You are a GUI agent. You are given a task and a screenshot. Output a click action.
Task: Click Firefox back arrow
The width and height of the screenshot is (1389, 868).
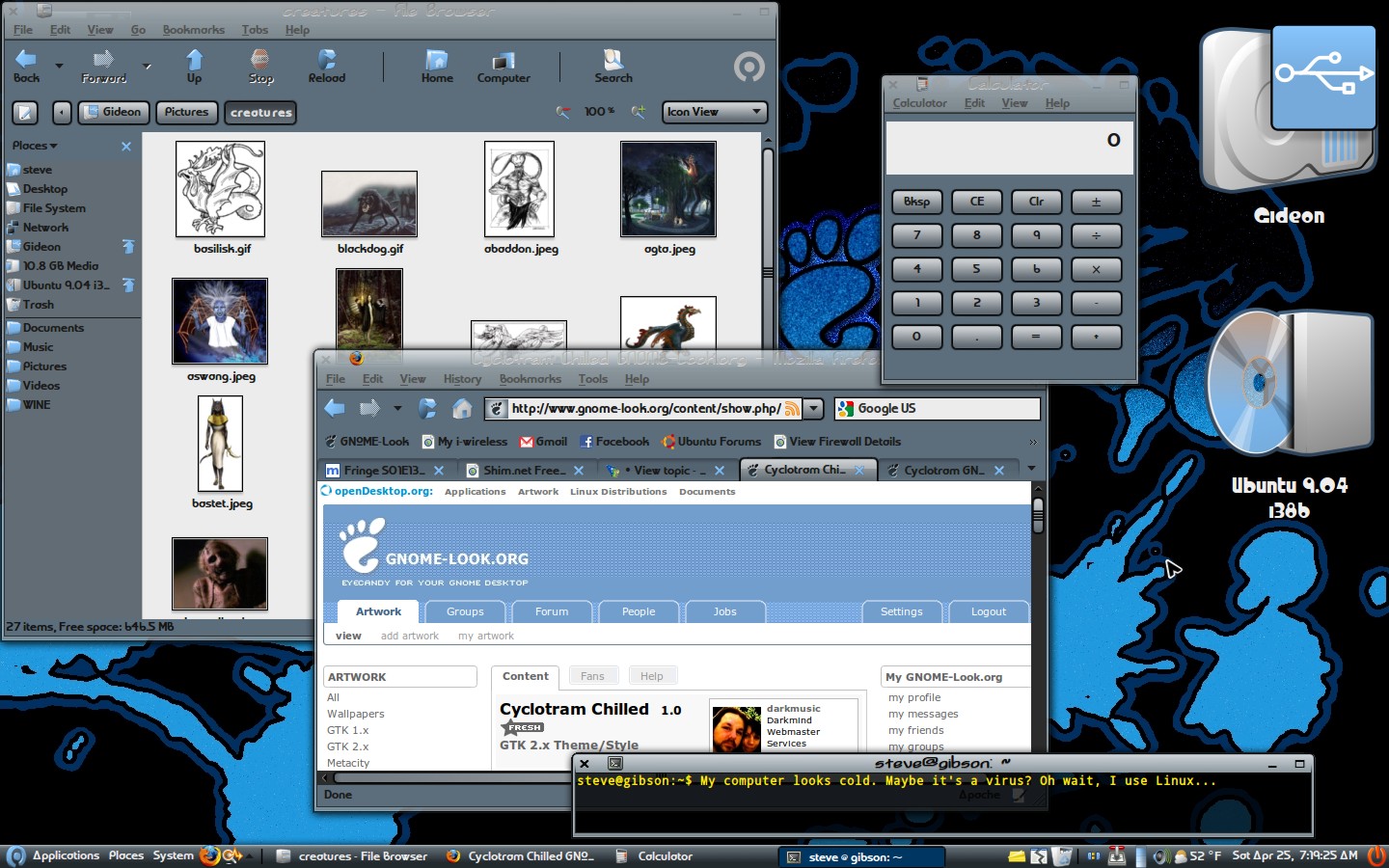coord(335,408)
